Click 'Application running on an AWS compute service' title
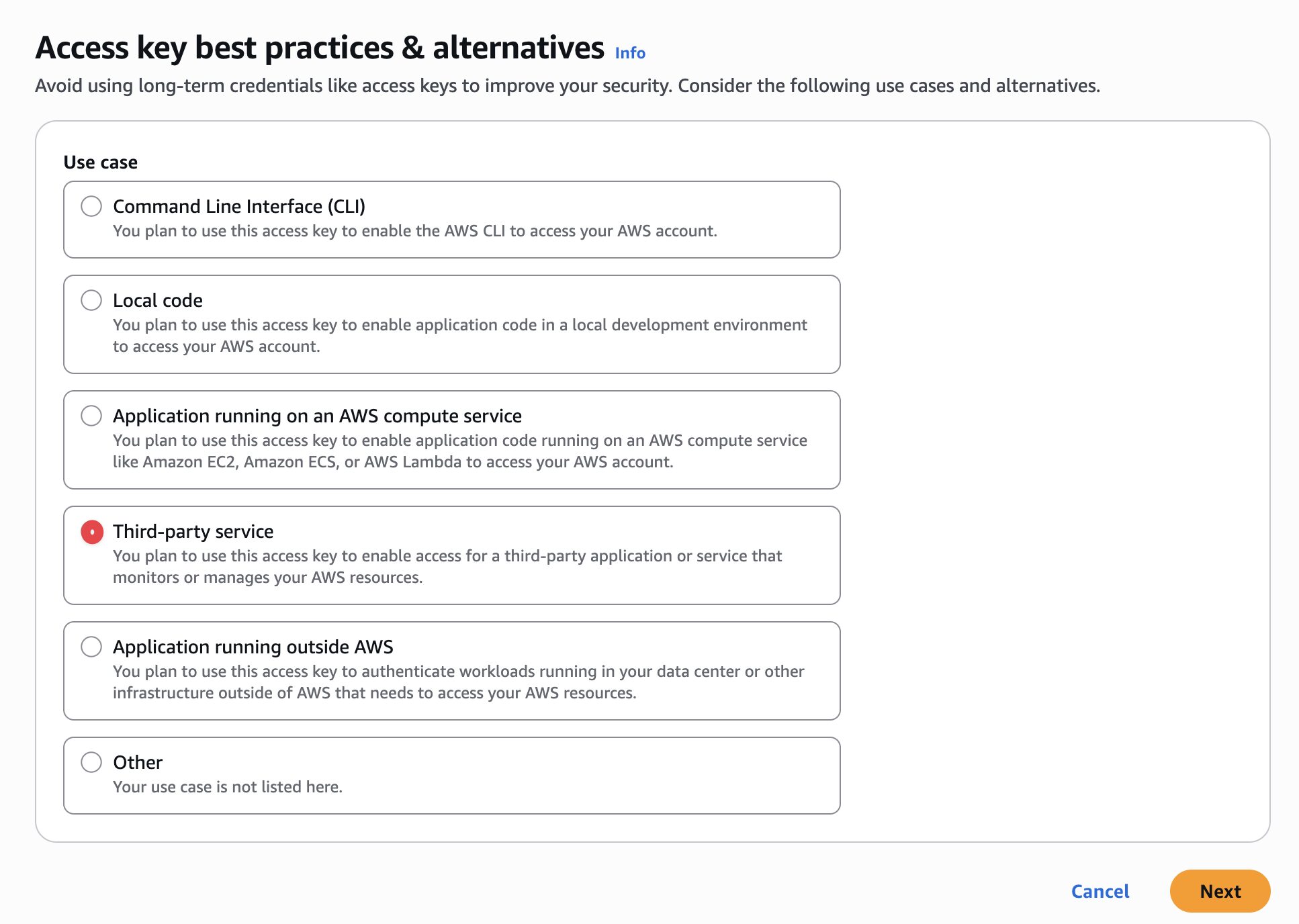 317,416
